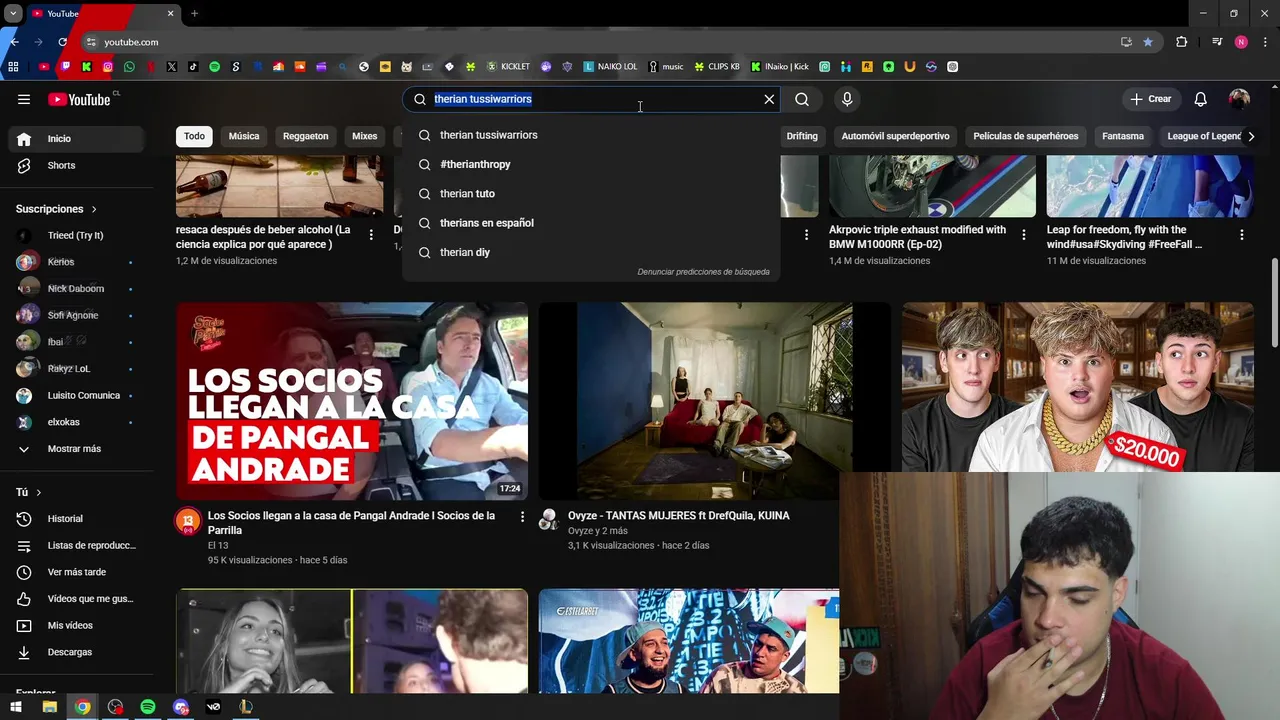Choose suggestion therian diy
This screenshot has width=1280, height=720.
pos(591,252)
